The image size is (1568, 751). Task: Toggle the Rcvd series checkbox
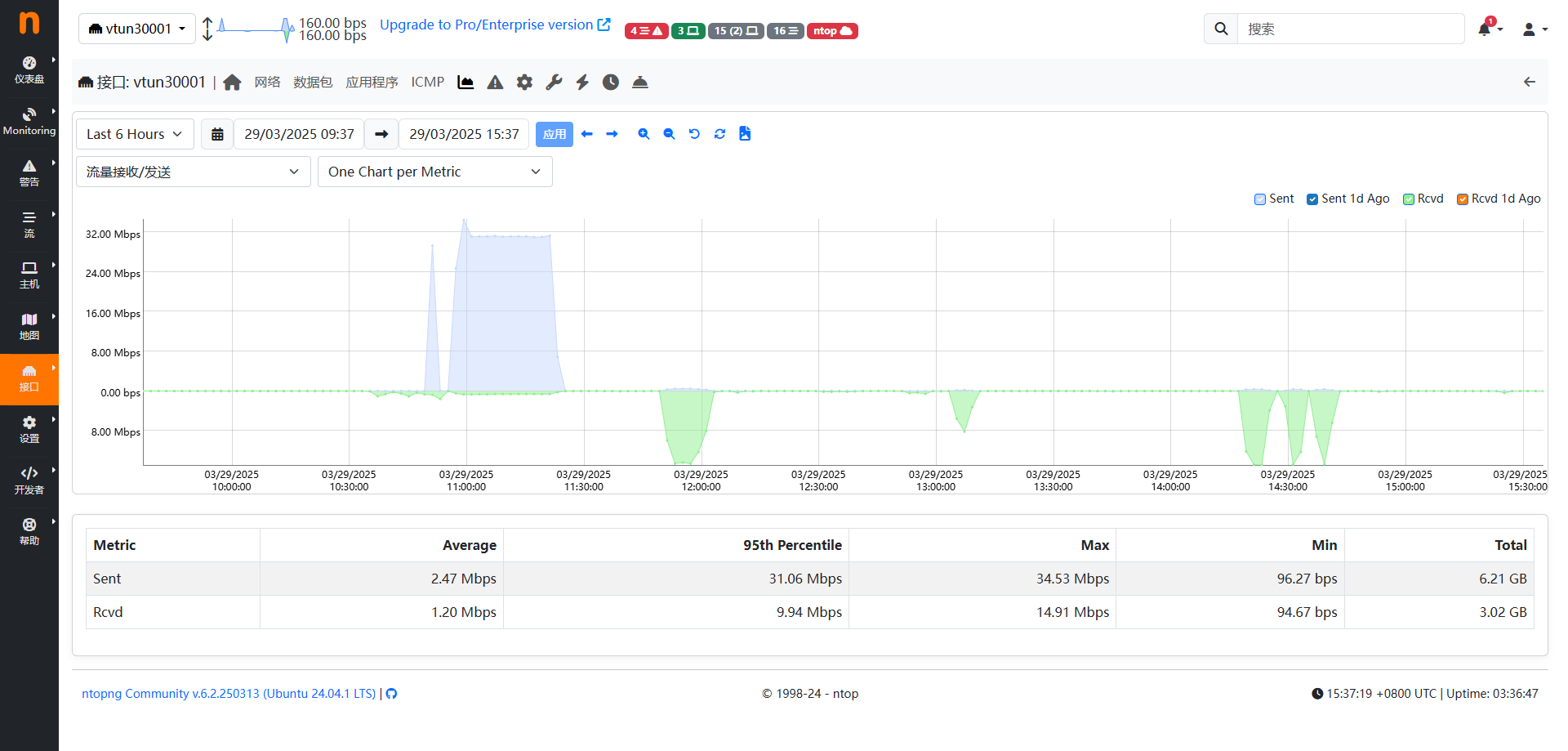(1409, 199)
